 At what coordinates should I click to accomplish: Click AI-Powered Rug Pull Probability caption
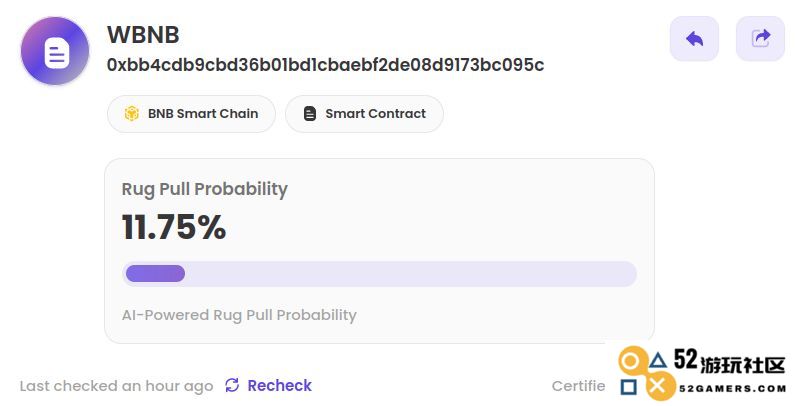[239, 315]
